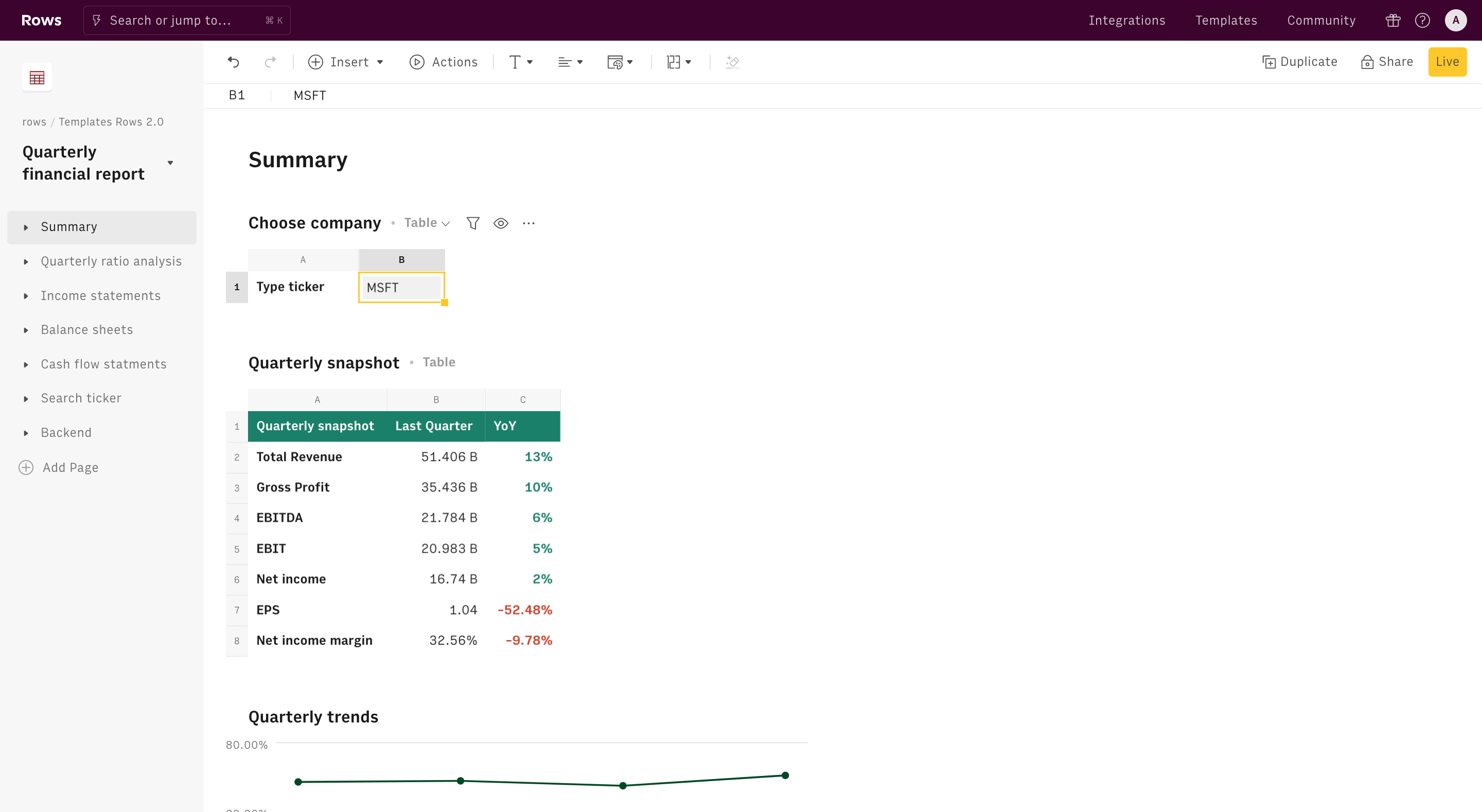Viewport: 1482px width, 812px height.
Task: Click the Duplicate button
Action: click(x=1300, y=62)
